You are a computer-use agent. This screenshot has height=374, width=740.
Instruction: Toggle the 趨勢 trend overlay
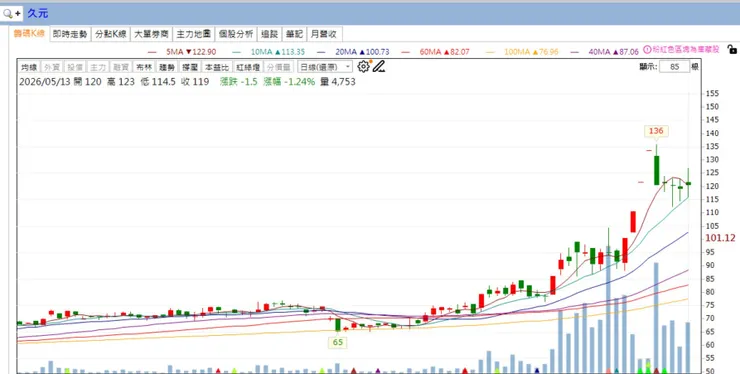[166, 67]
